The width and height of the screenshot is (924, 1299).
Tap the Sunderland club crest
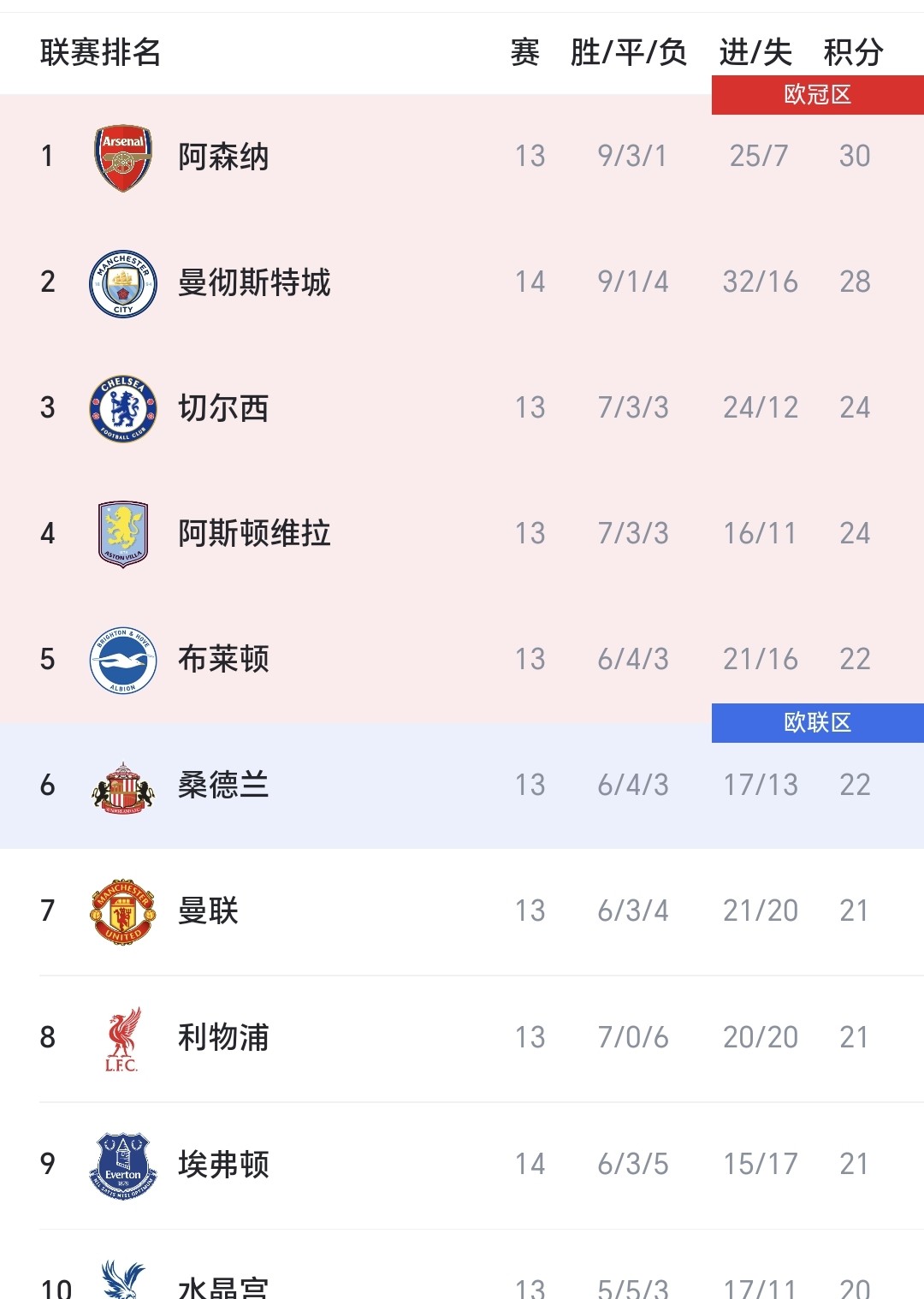pos(123,786)
